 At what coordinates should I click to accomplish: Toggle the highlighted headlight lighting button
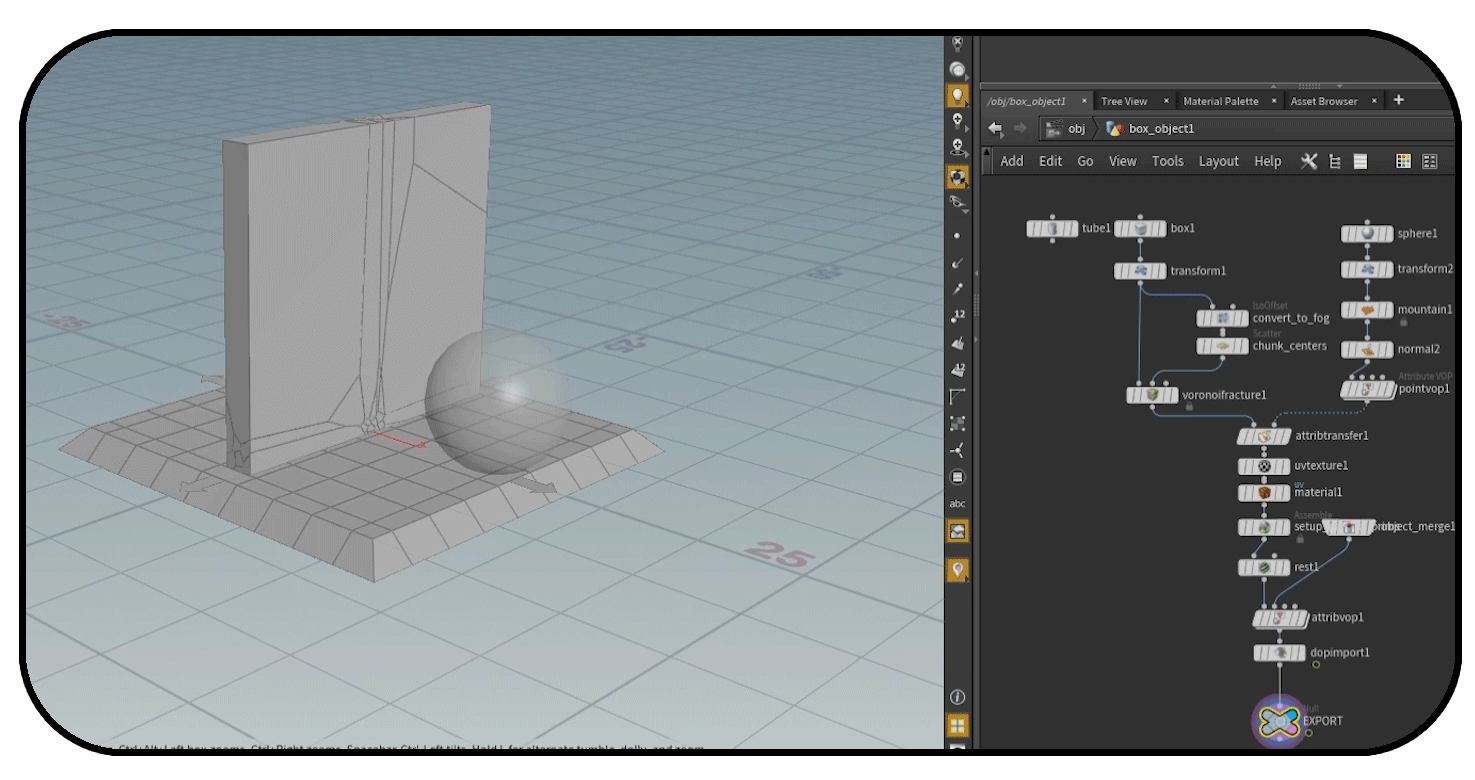click(958, 96)
